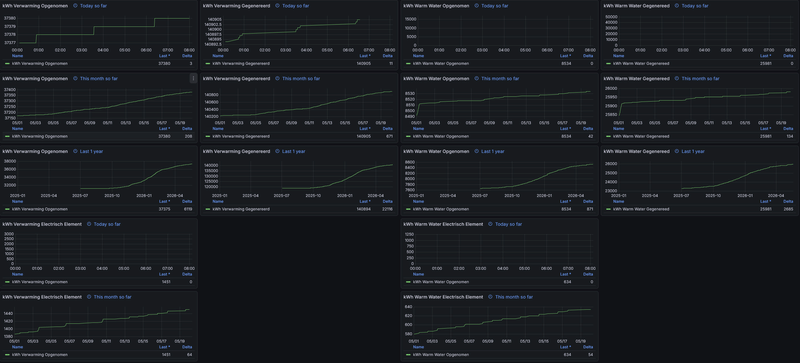The height and width of the screenshot is (363, 800).
Task: Click clock icon on Verwarming Electrisch Element This month panel
Action: (89, 297)
